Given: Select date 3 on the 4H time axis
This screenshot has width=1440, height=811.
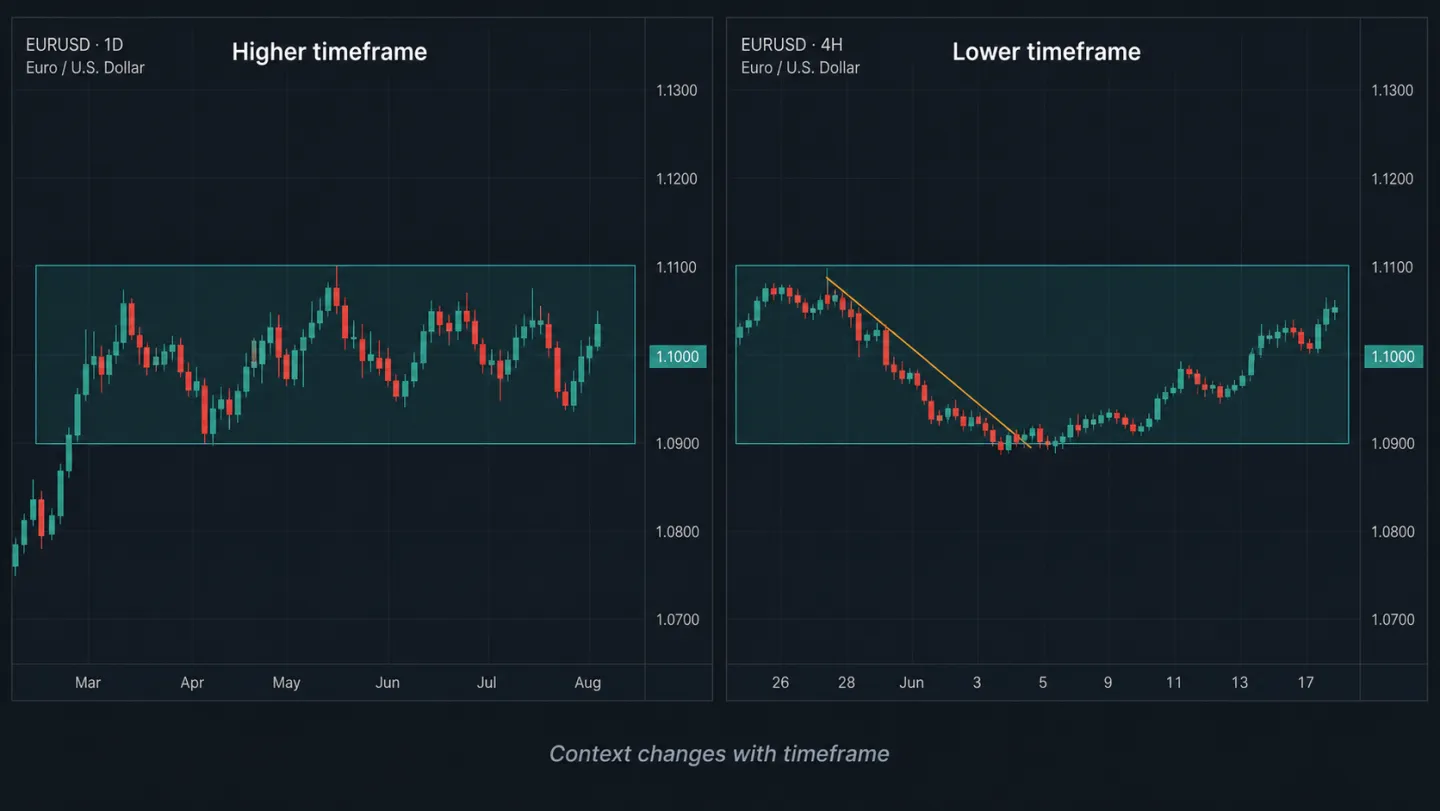Looking at the screenshot, I should 977,683.
